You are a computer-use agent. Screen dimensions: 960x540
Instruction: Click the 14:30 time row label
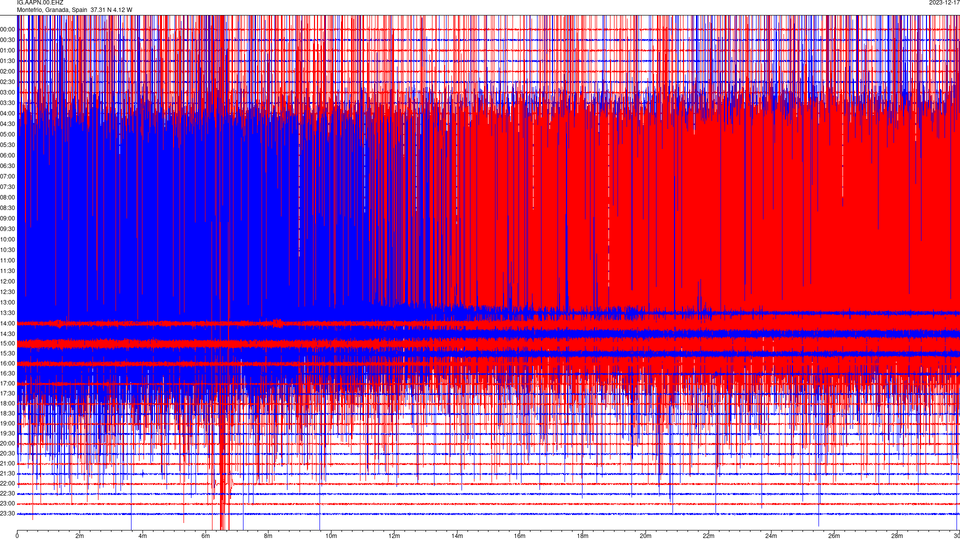click(x=7, y=334)
